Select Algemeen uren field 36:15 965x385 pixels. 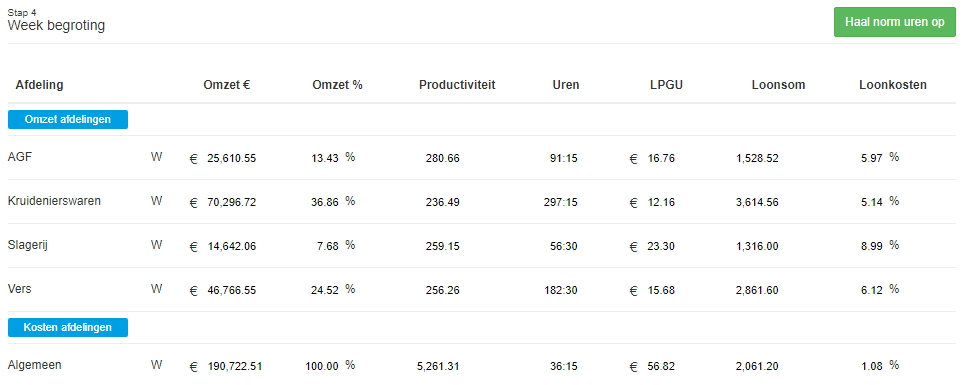point(564,366)
